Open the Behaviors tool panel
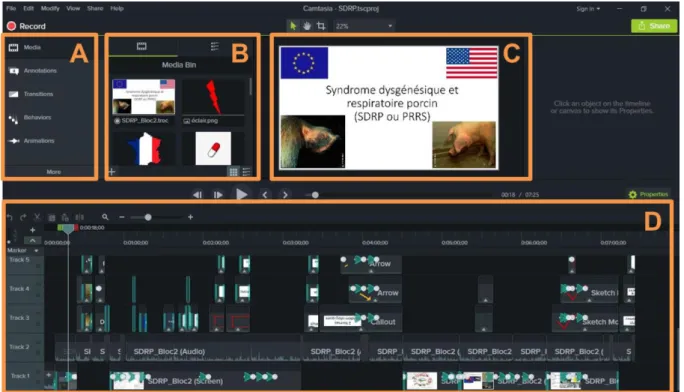684x392 pixels. [x=38, y=118]
